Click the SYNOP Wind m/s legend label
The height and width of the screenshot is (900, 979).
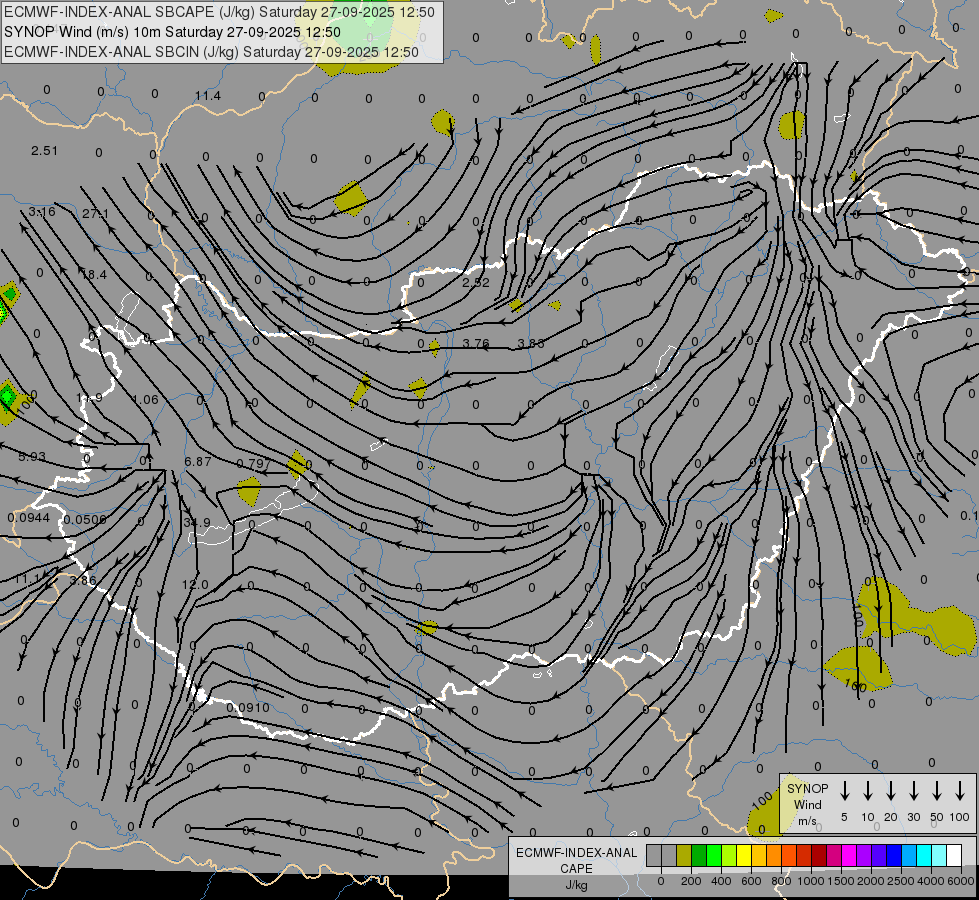[x=807, y=804]
